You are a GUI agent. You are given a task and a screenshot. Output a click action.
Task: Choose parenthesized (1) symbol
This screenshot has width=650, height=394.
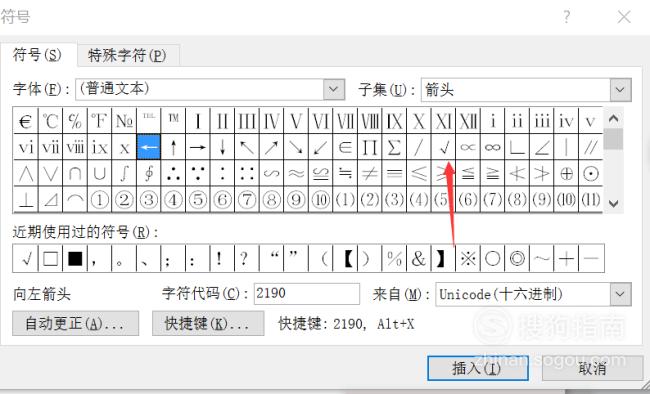click(345, 199)
